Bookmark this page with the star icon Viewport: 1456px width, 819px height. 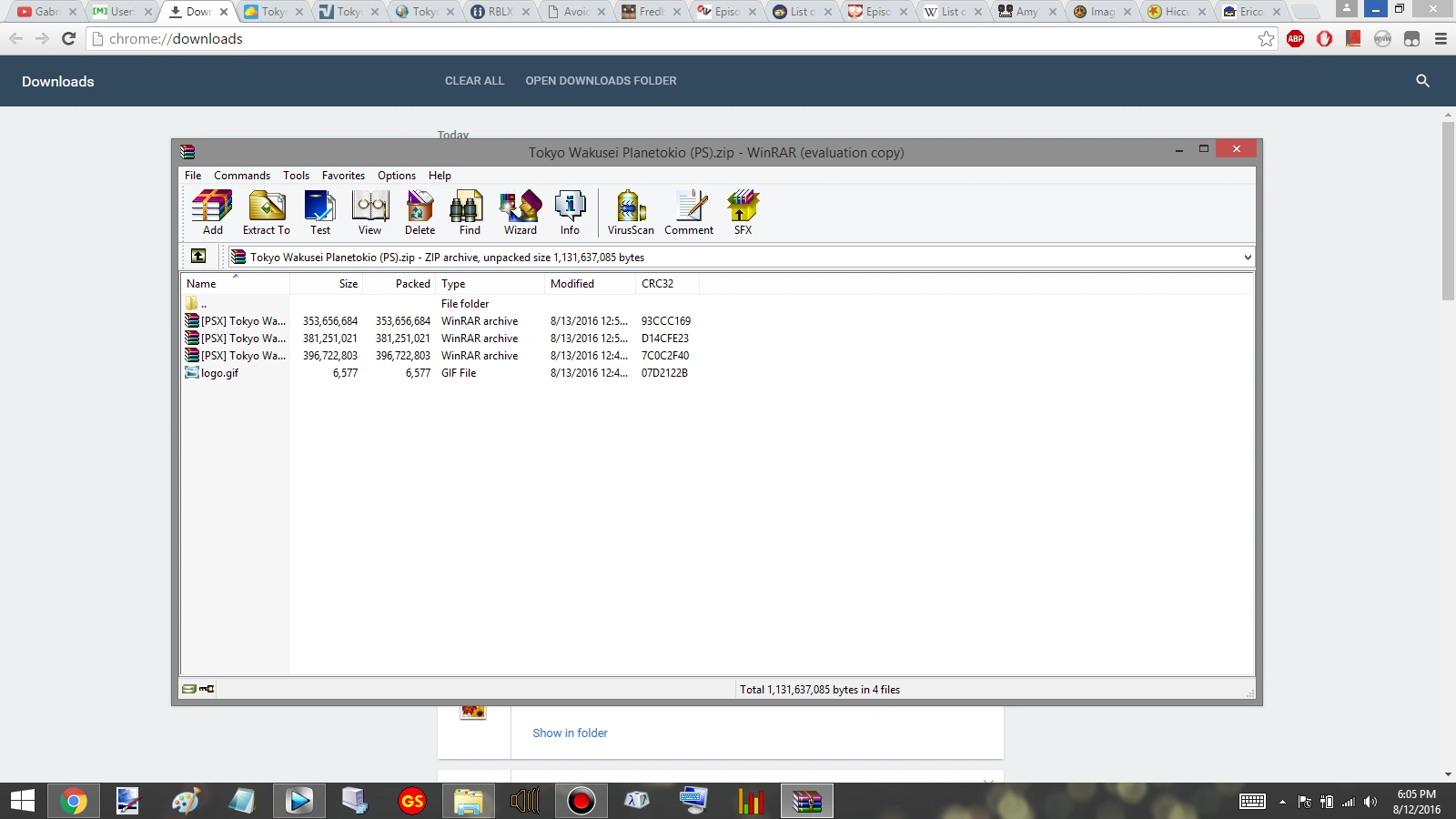tap(1266, 38)
